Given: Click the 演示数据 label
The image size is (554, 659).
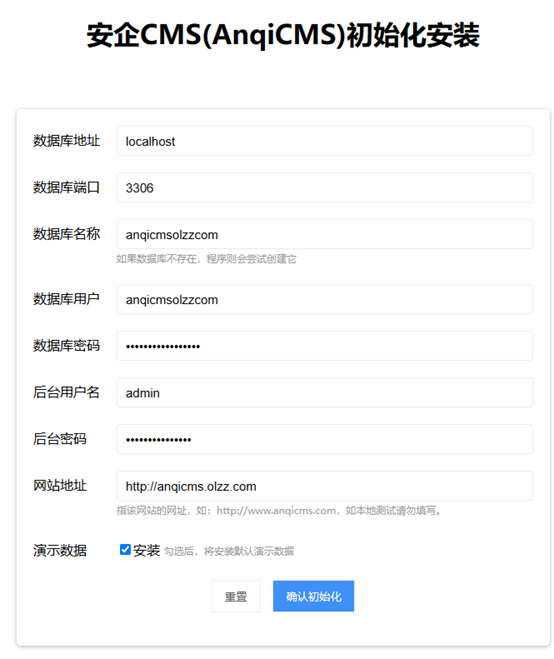Looking at the screenshot, I should (x=60, y=550).
